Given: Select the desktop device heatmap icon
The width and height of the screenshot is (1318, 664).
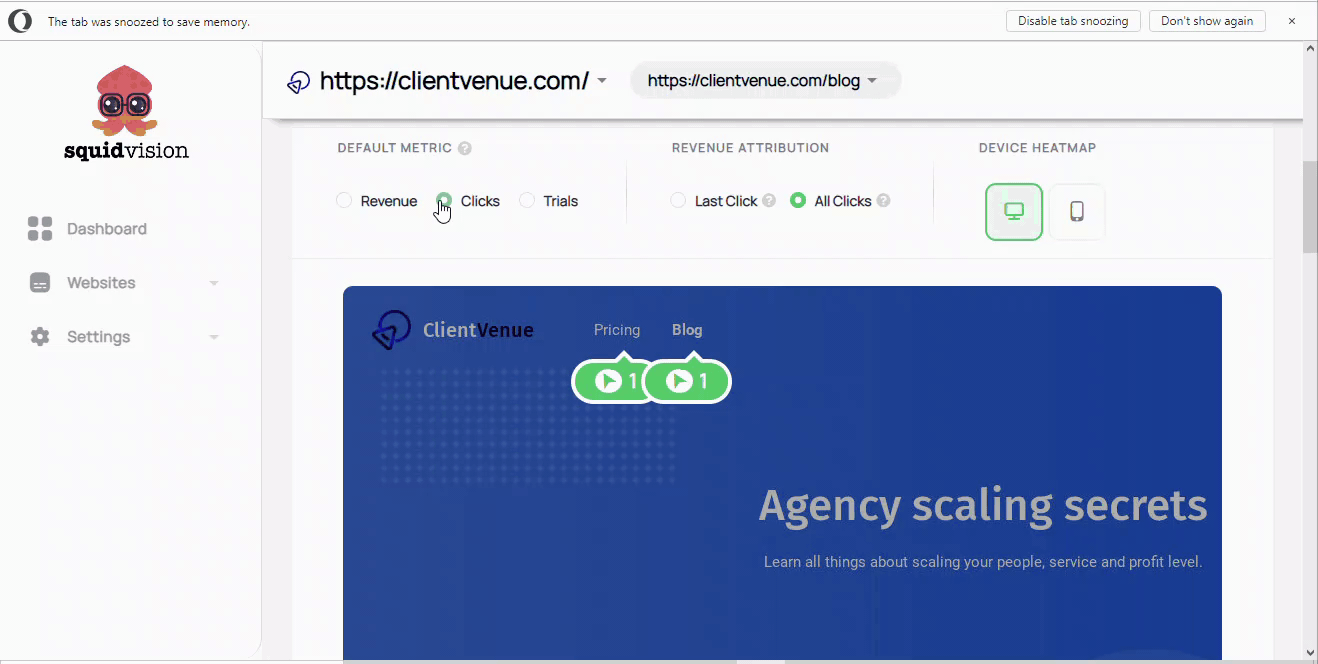Looking at the screenshot, I should tap(1014, 212).
